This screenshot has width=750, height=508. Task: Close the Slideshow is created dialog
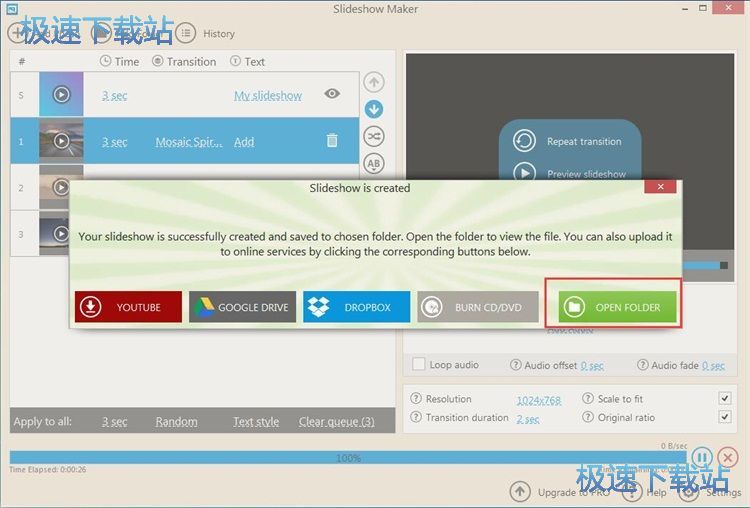point(660,187)
